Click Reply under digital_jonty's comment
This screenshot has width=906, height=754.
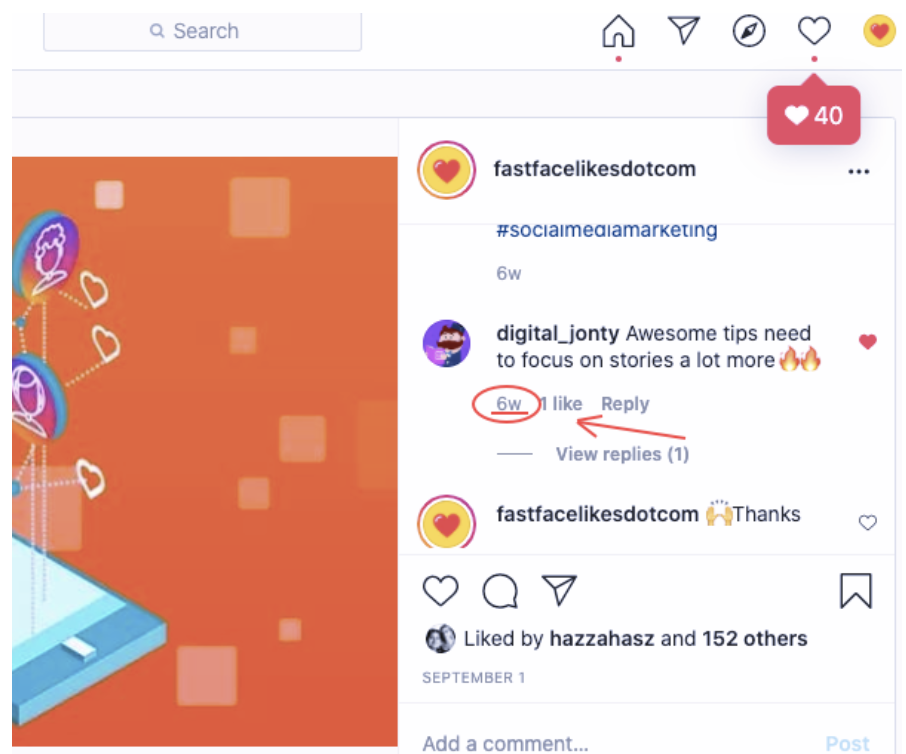625,403
